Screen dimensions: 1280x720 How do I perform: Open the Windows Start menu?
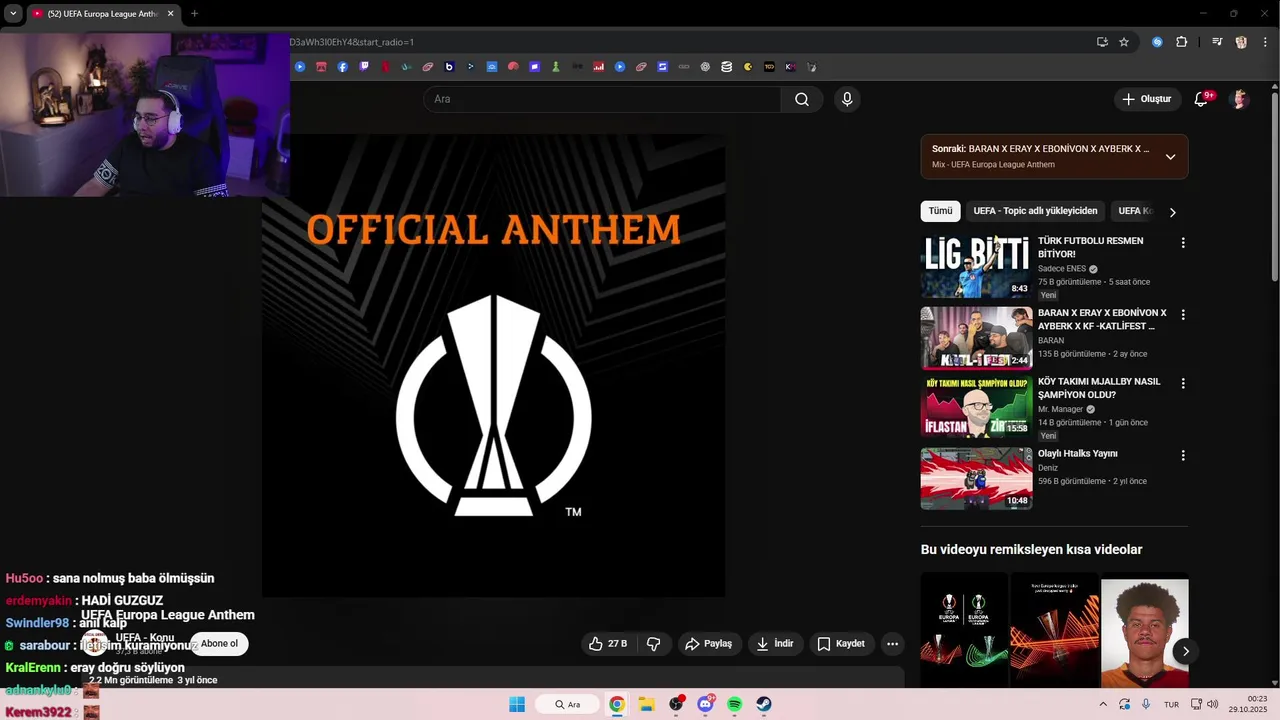517,704
